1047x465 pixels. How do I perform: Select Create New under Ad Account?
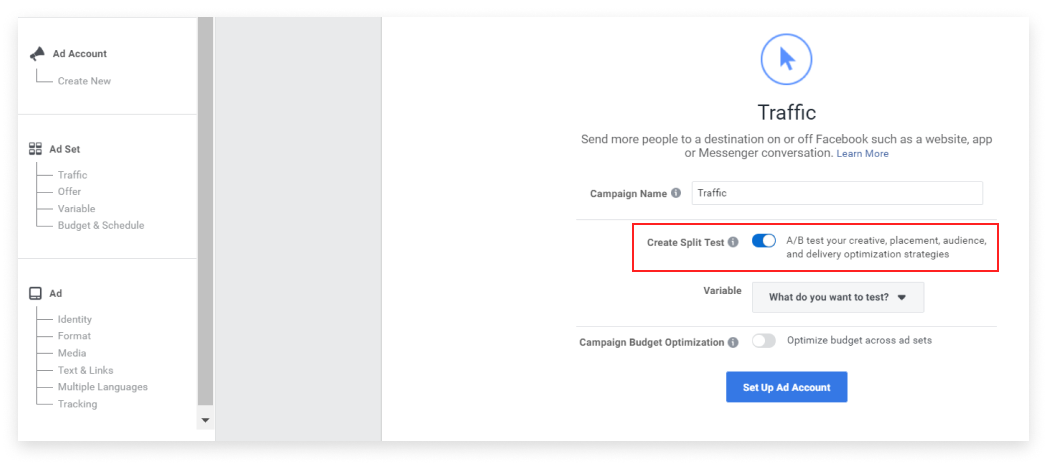pyautogui.click(x=84, y=81)
